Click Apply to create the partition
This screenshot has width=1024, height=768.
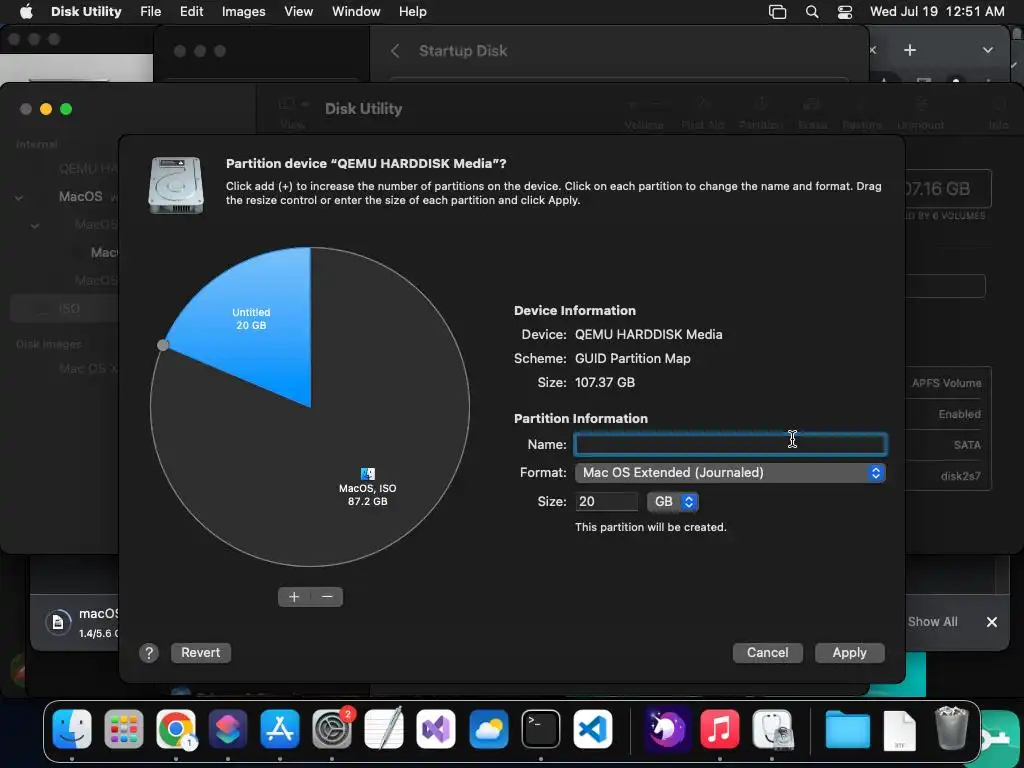tap(850, 652)
